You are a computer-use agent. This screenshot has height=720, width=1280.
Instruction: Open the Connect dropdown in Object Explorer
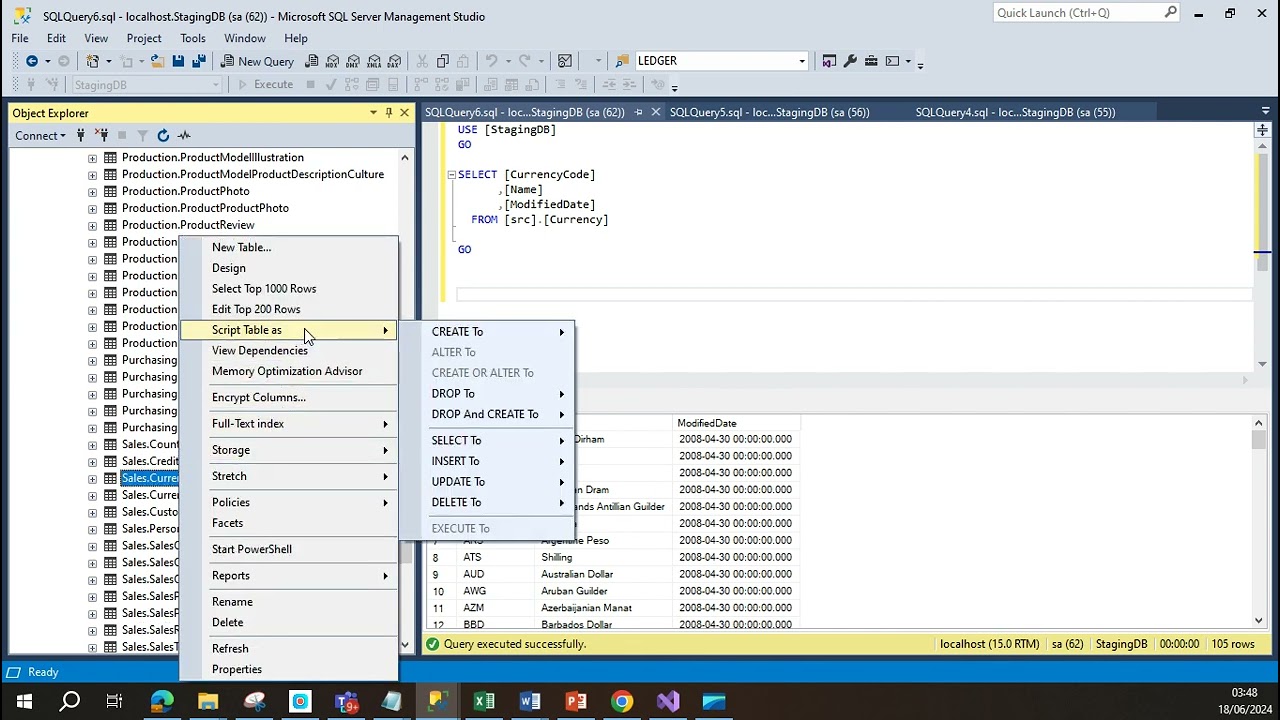(x=40, y=136)
